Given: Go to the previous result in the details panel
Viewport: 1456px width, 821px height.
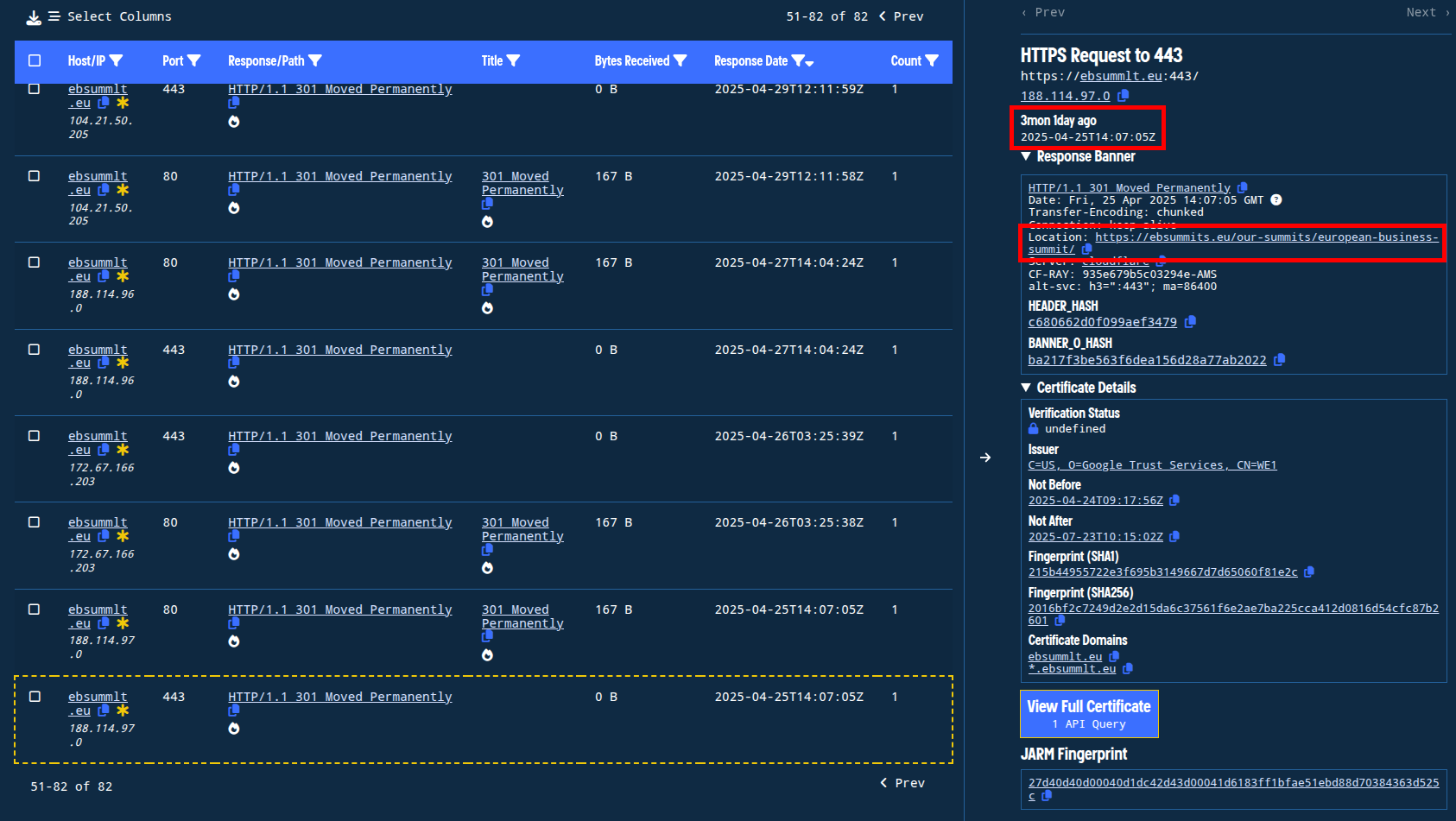Looking at the screenshot, I should pyautogui.click(x=1043, y=12).
